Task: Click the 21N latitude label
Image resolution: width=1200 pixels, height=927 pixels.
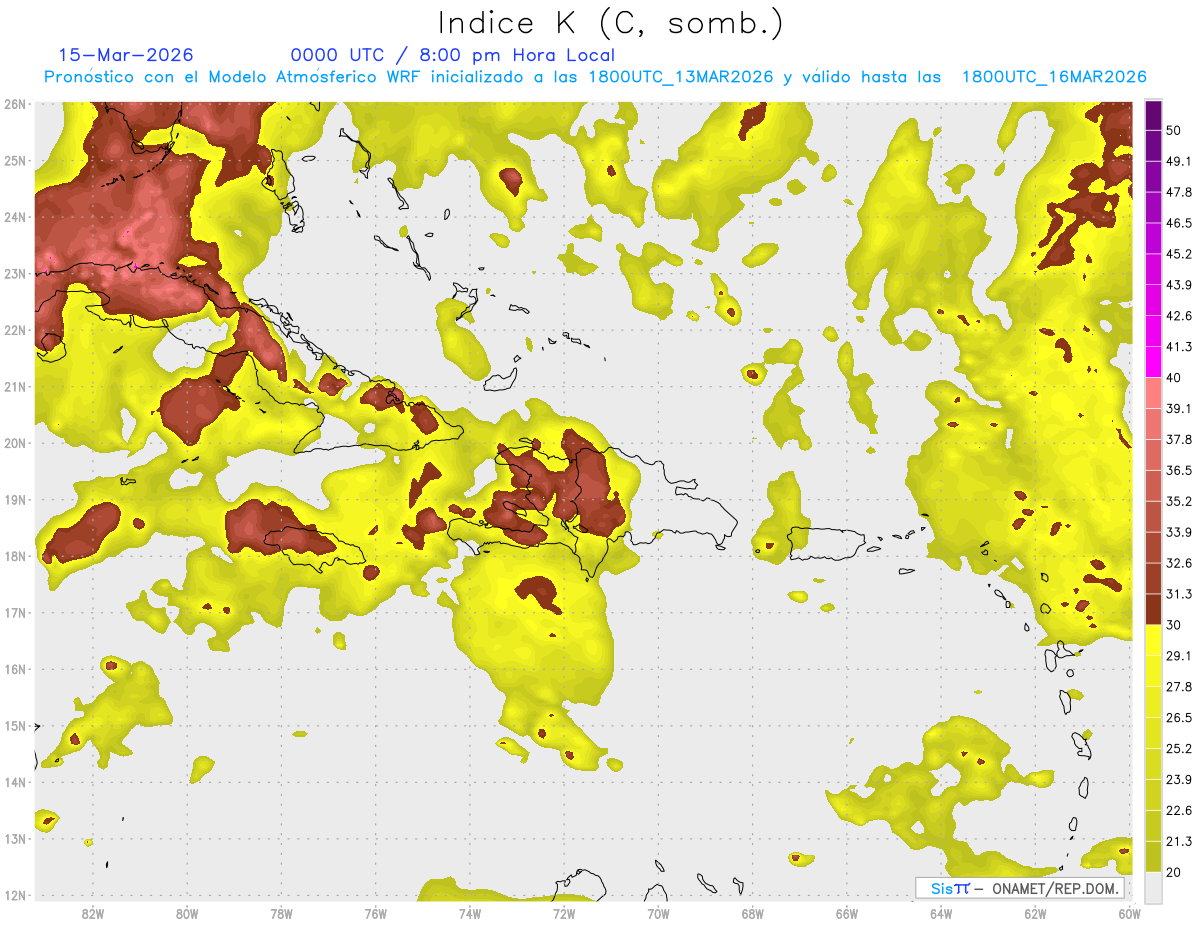Action: [x=16, y=387]
